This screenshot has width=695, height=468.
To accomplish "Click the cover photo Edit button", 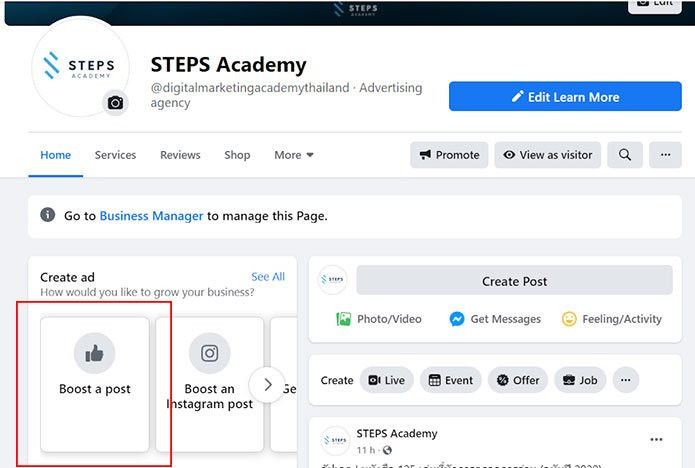I will tap(655, 4).
